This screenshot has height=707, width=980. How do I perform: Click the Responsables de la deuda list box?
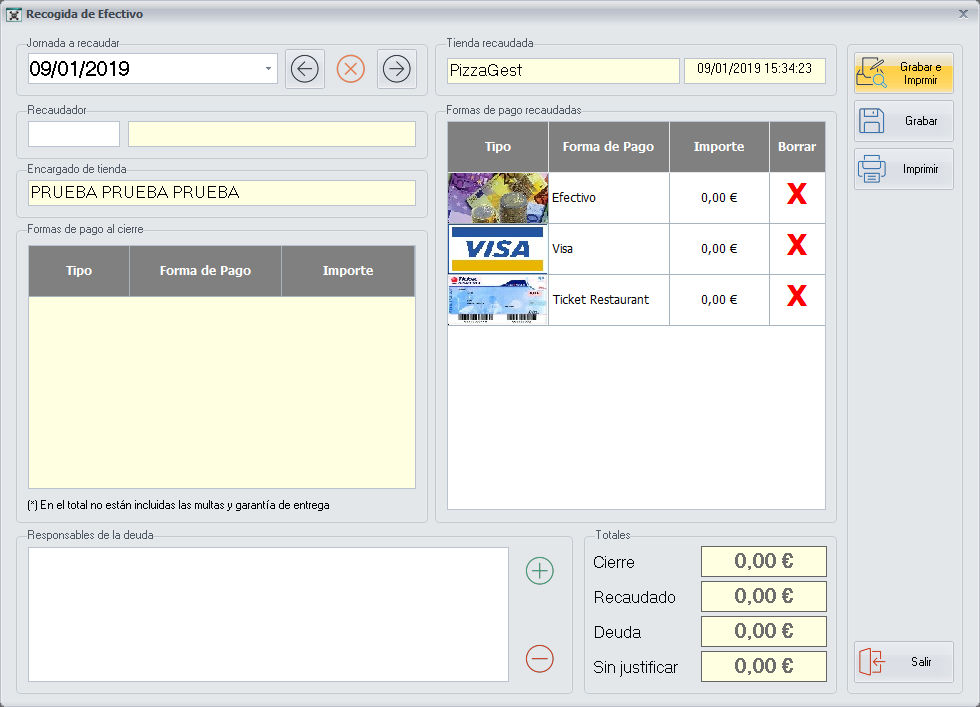tap(268, 614)
